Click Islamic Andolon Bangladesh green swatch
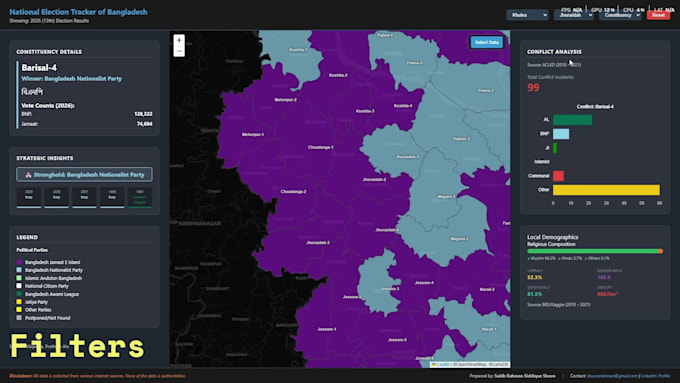Image resolution: width=680 pixels, height=383 pixels. [x=19, y=278]
